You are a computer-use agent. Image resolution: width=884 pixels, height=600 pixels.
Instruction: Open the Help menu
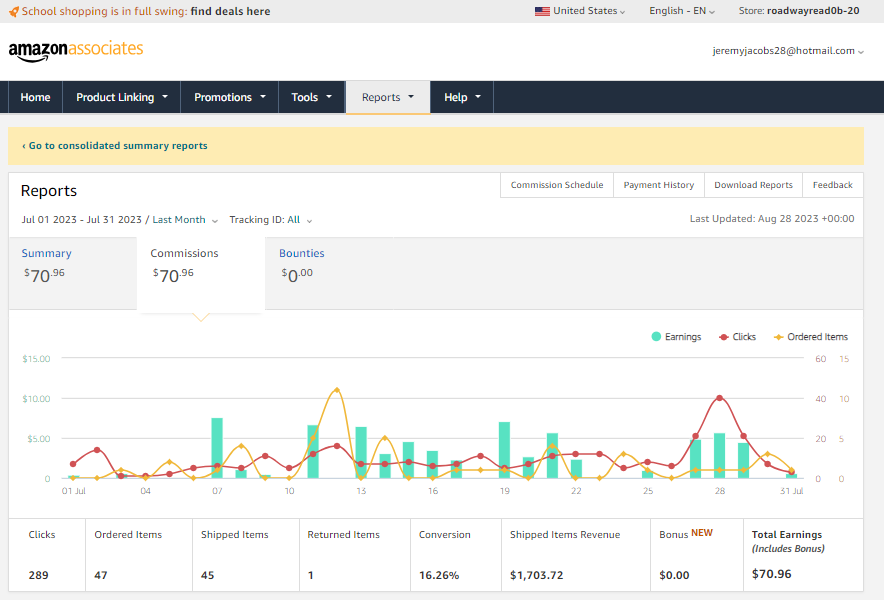[462, 97]
